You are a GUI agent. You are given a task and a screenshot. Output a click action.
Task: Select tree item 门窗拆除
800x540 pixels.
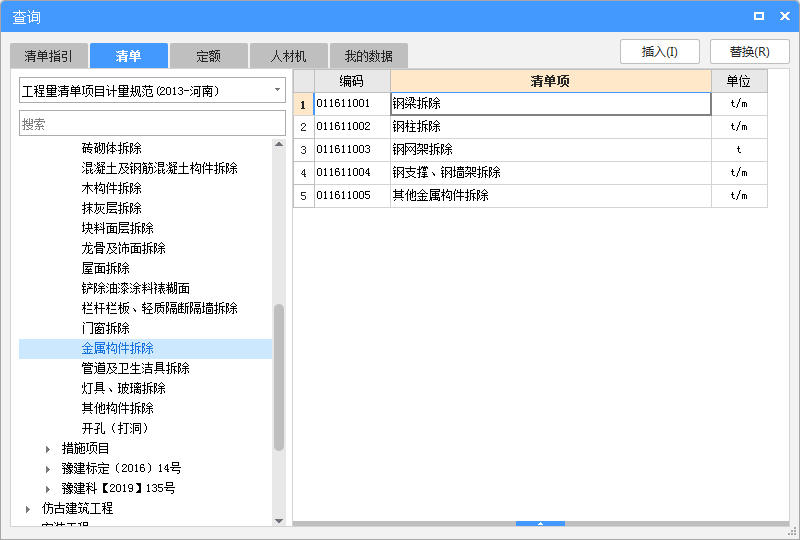pos(106,328)
